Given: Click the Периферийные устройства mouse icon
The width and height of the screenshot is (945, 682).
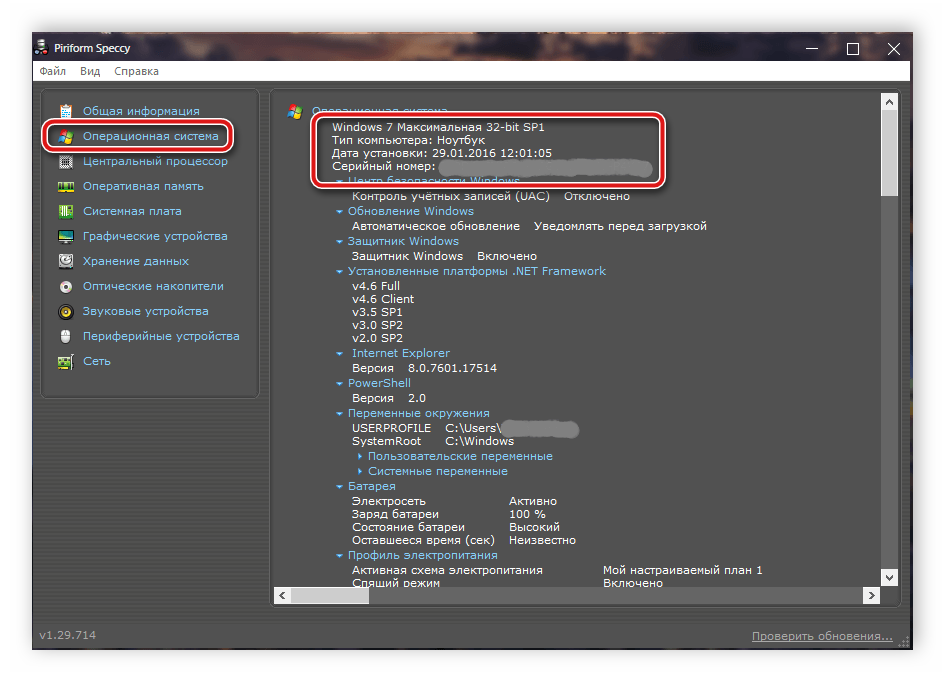Looking at the screenshot, I should (66, 336).
